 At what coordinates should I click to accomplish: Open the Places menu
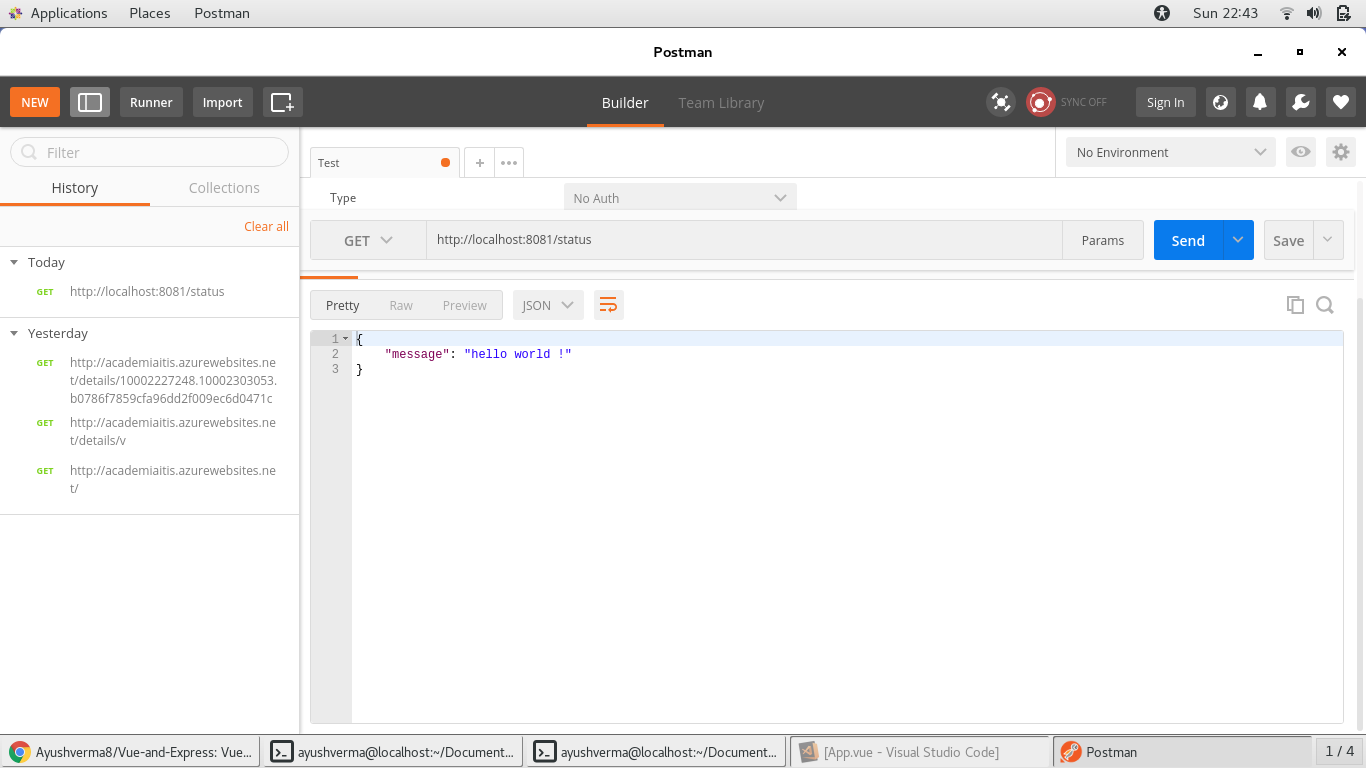(150, 13)
